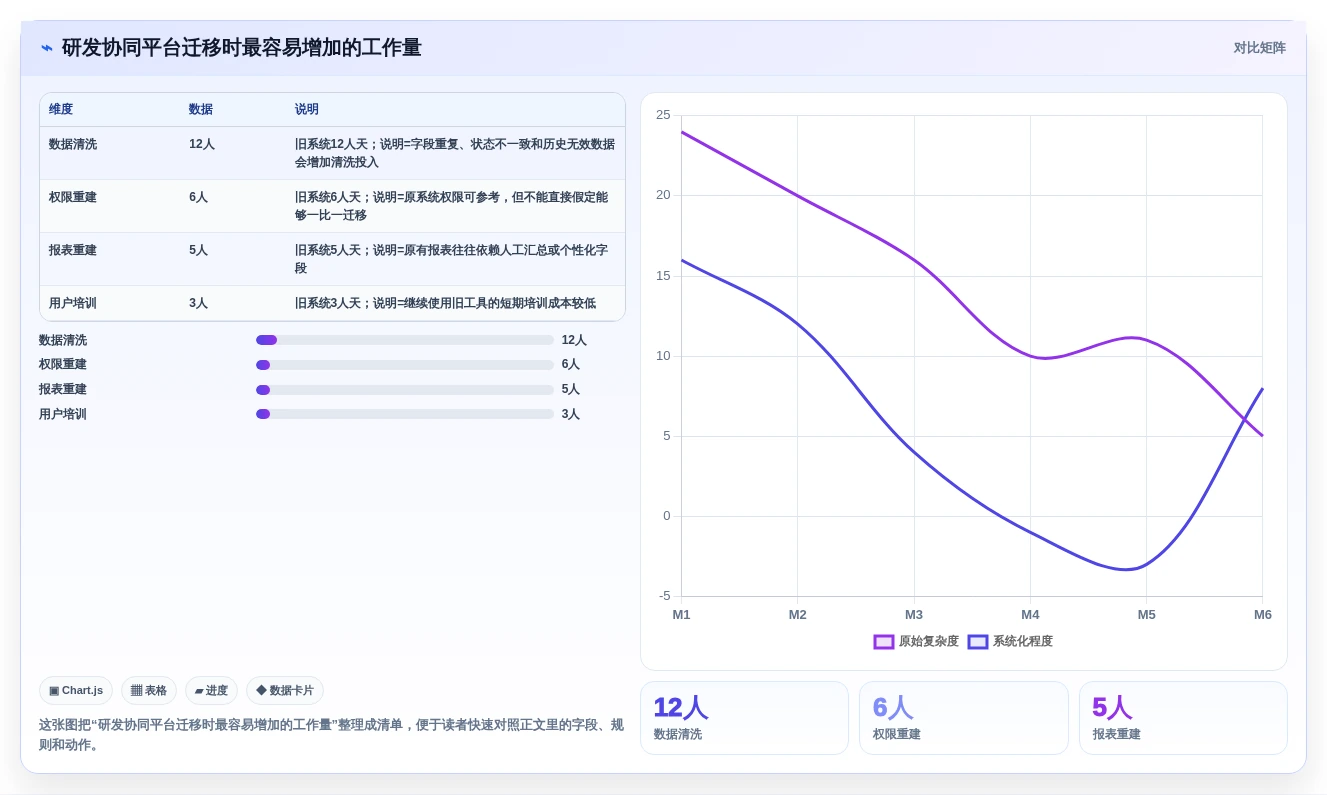Click the 系统化程度 legend text
Image resolution: width=1327 pixels, height=795 pixels.
pos(1022,642)
